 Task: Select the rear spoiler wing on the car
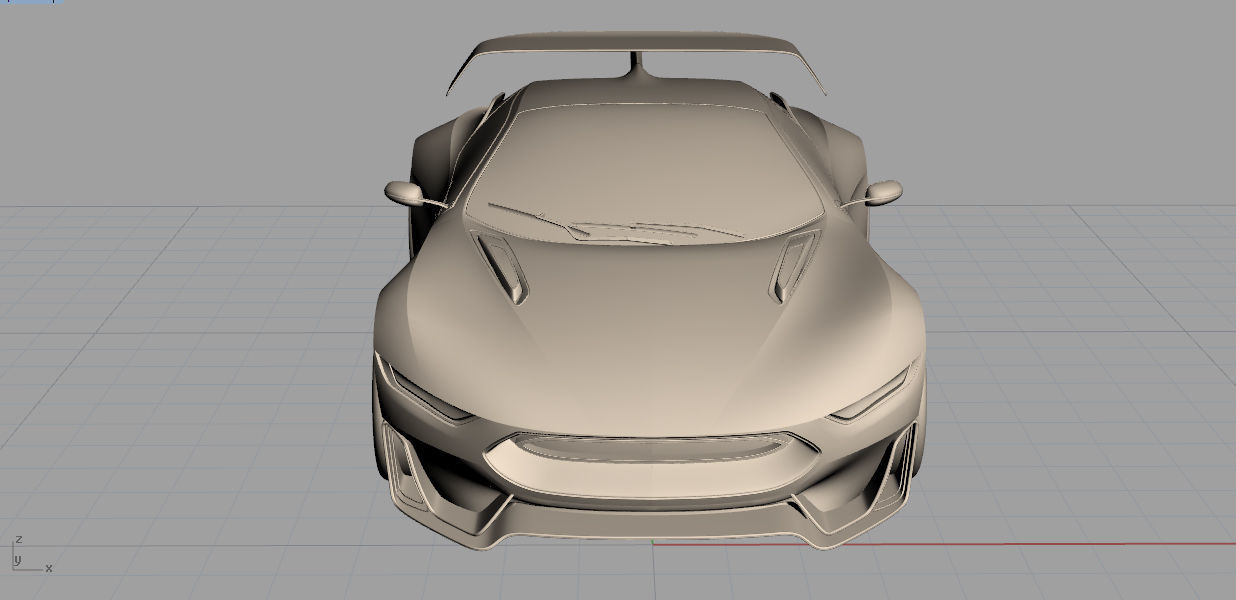coord(636,44)
